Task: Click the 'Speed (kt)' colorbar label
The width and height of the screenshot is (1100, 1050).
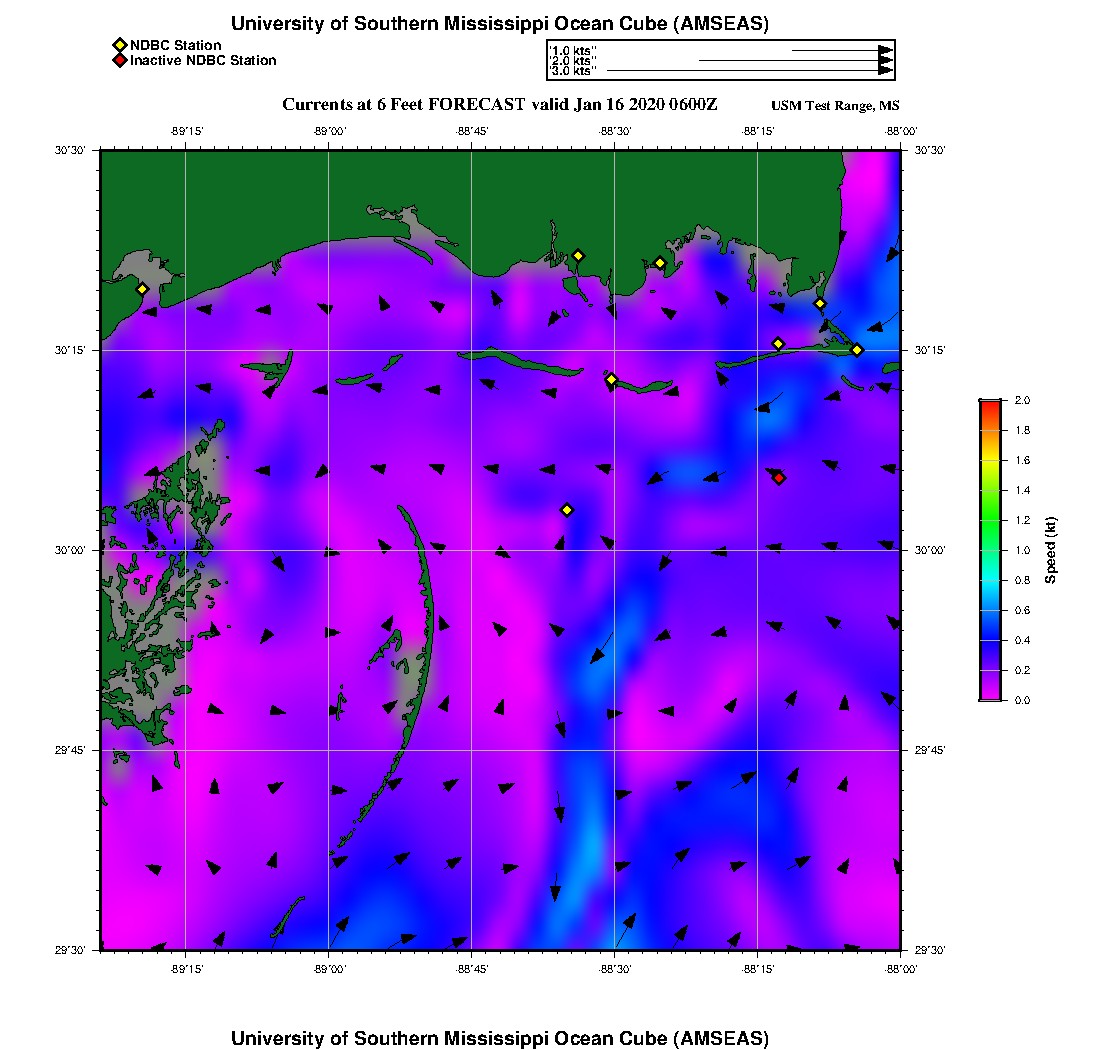Action: [x=1051, y=550]
